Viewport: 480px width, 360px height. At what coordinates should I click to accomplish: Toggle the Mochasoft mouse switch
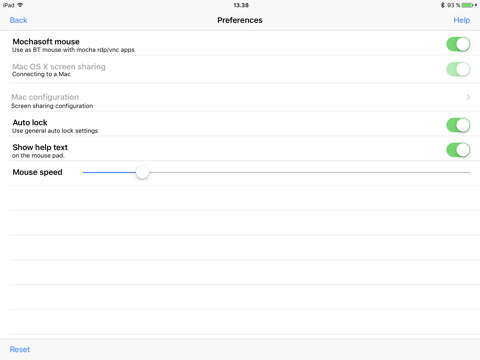[x=458, y=44]
